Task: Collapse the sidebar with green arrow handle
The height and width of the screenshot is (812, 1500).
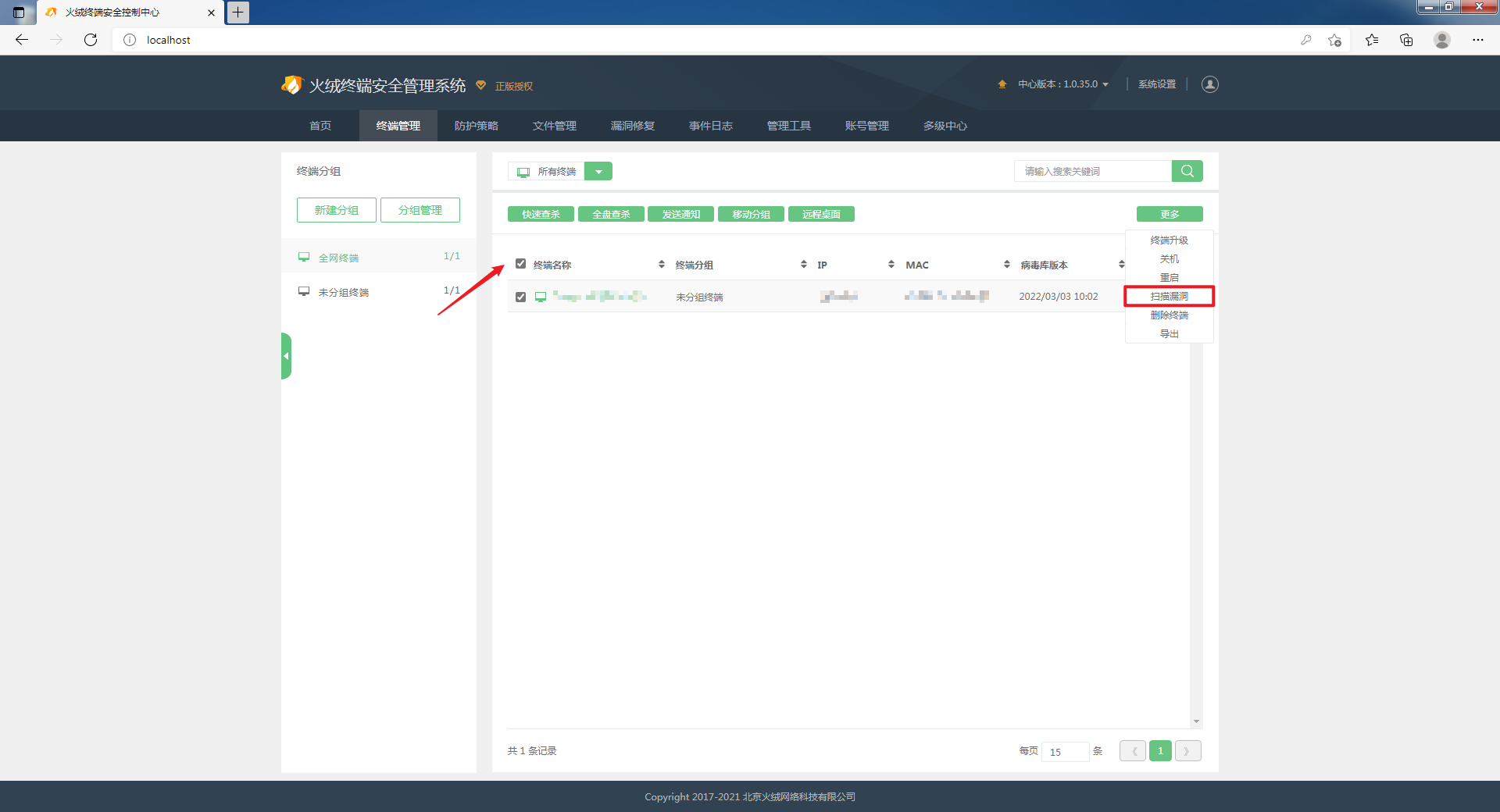Action: pyautogui.click(x=286, y=356)
